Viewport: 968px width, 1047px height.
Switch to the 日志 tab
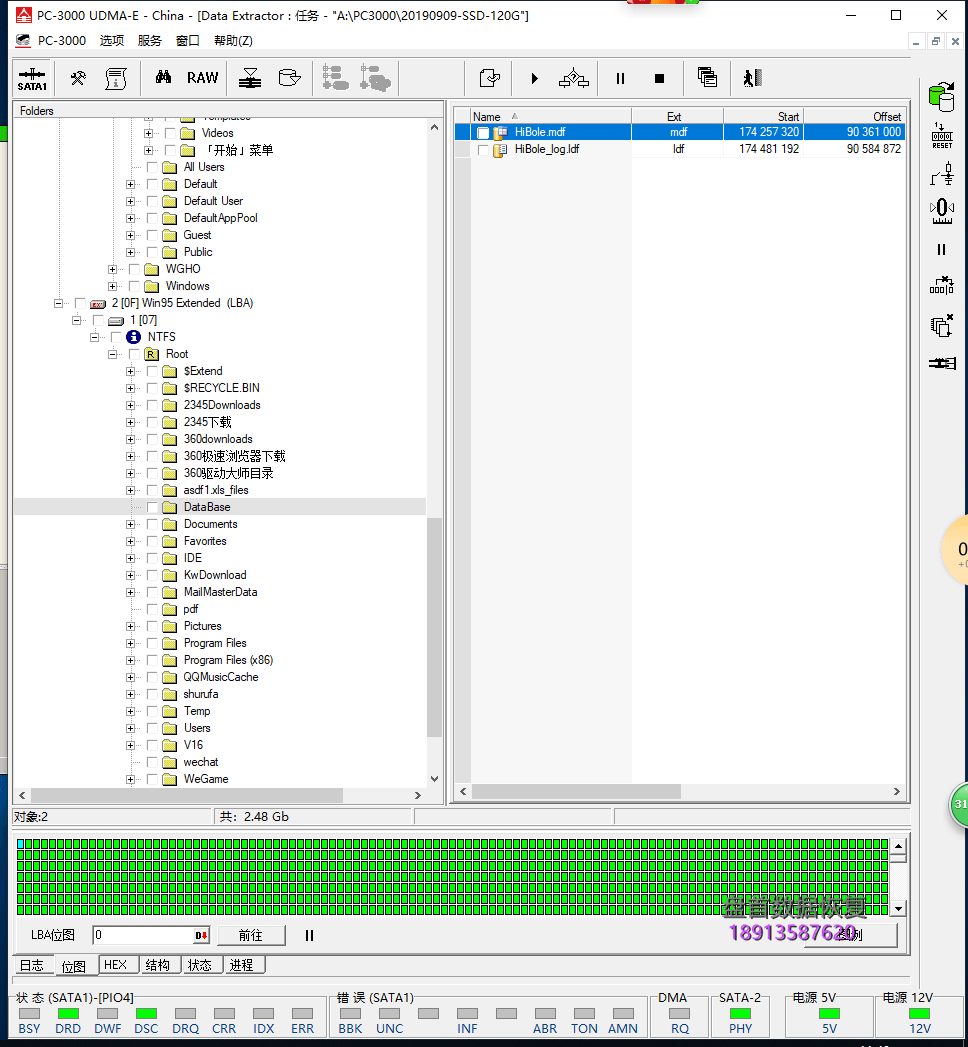point(31,966)
